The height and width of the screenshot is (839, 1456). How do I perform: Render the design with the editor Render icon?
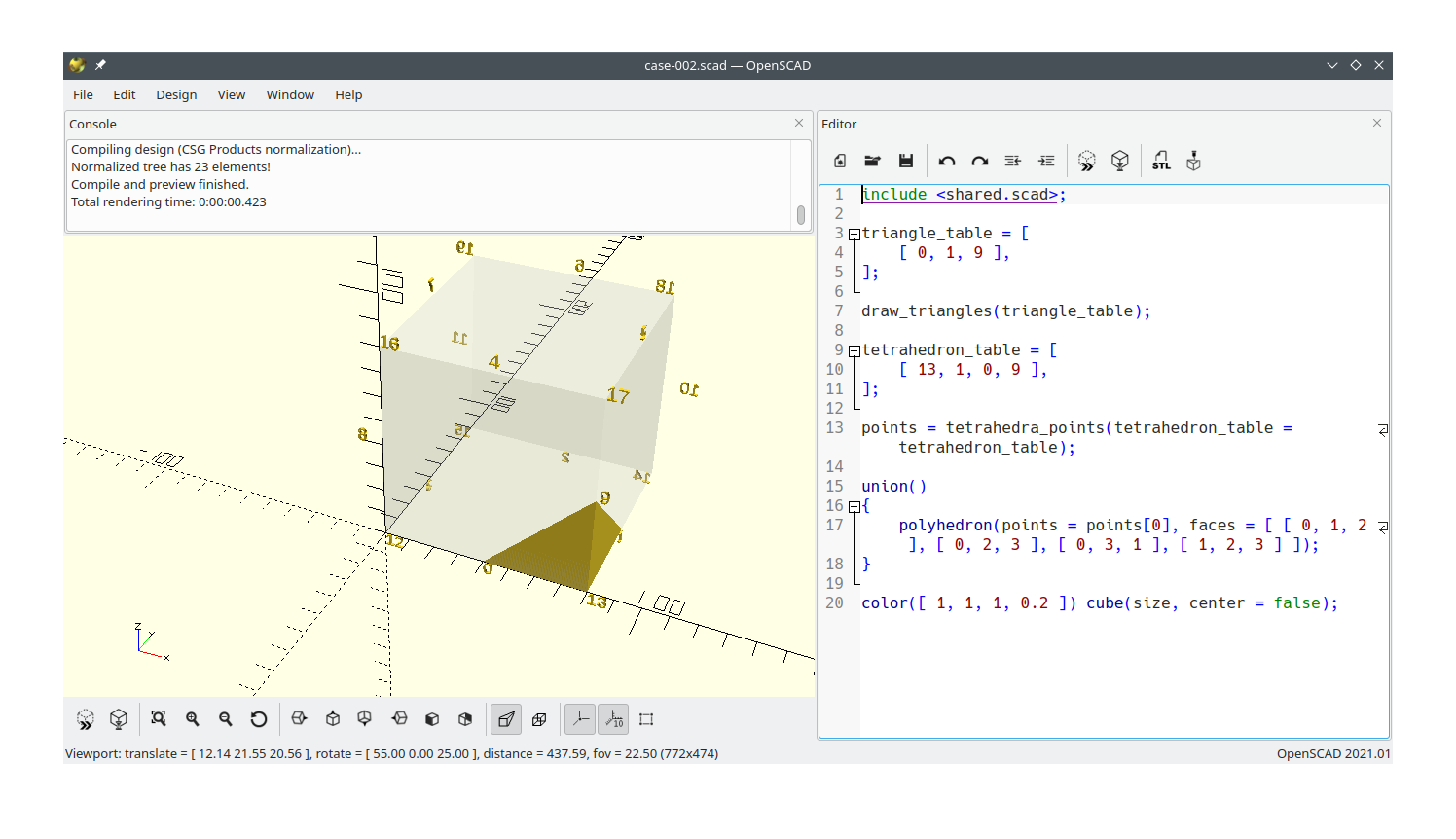[1119, 160]
